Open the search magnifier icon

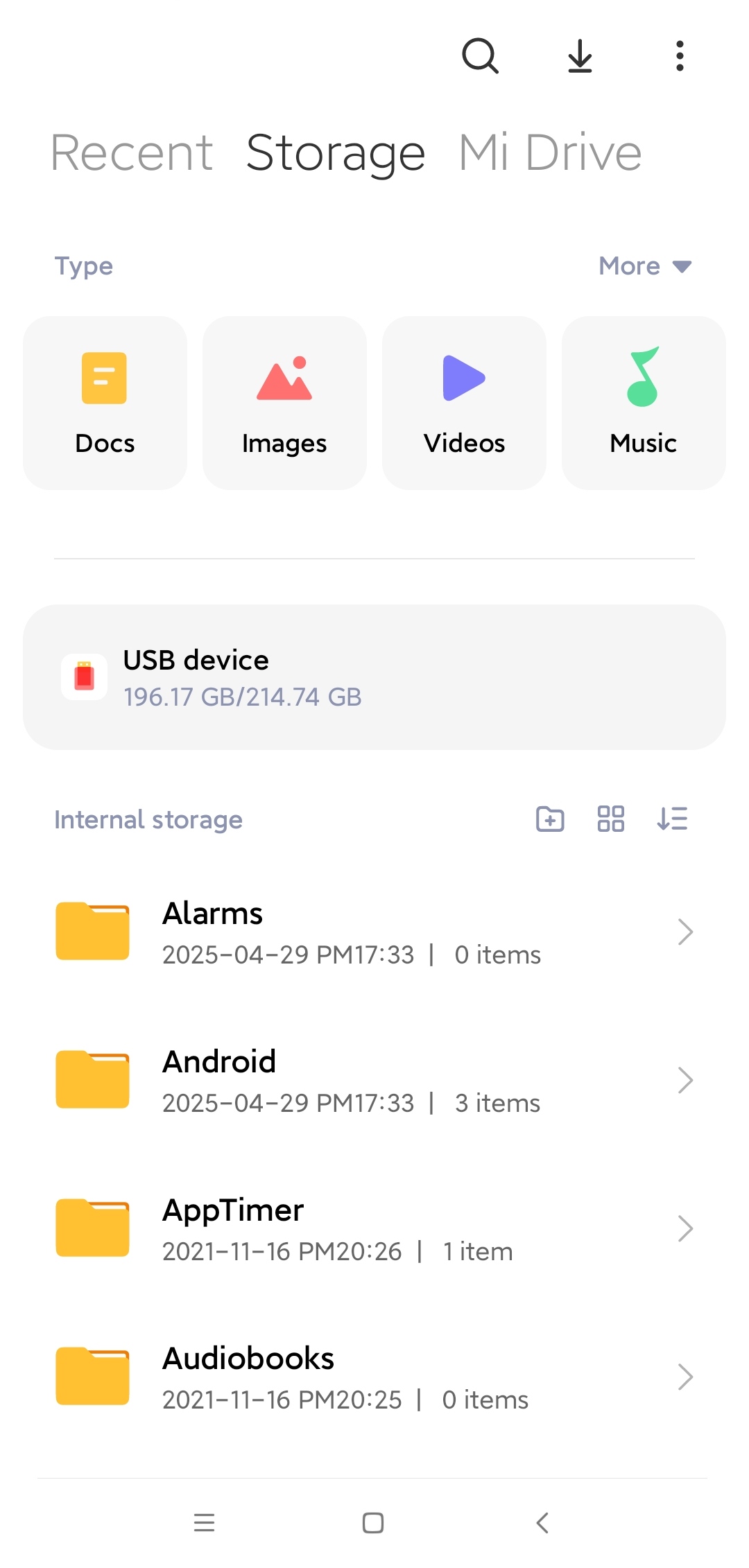(x=480, y=55)
